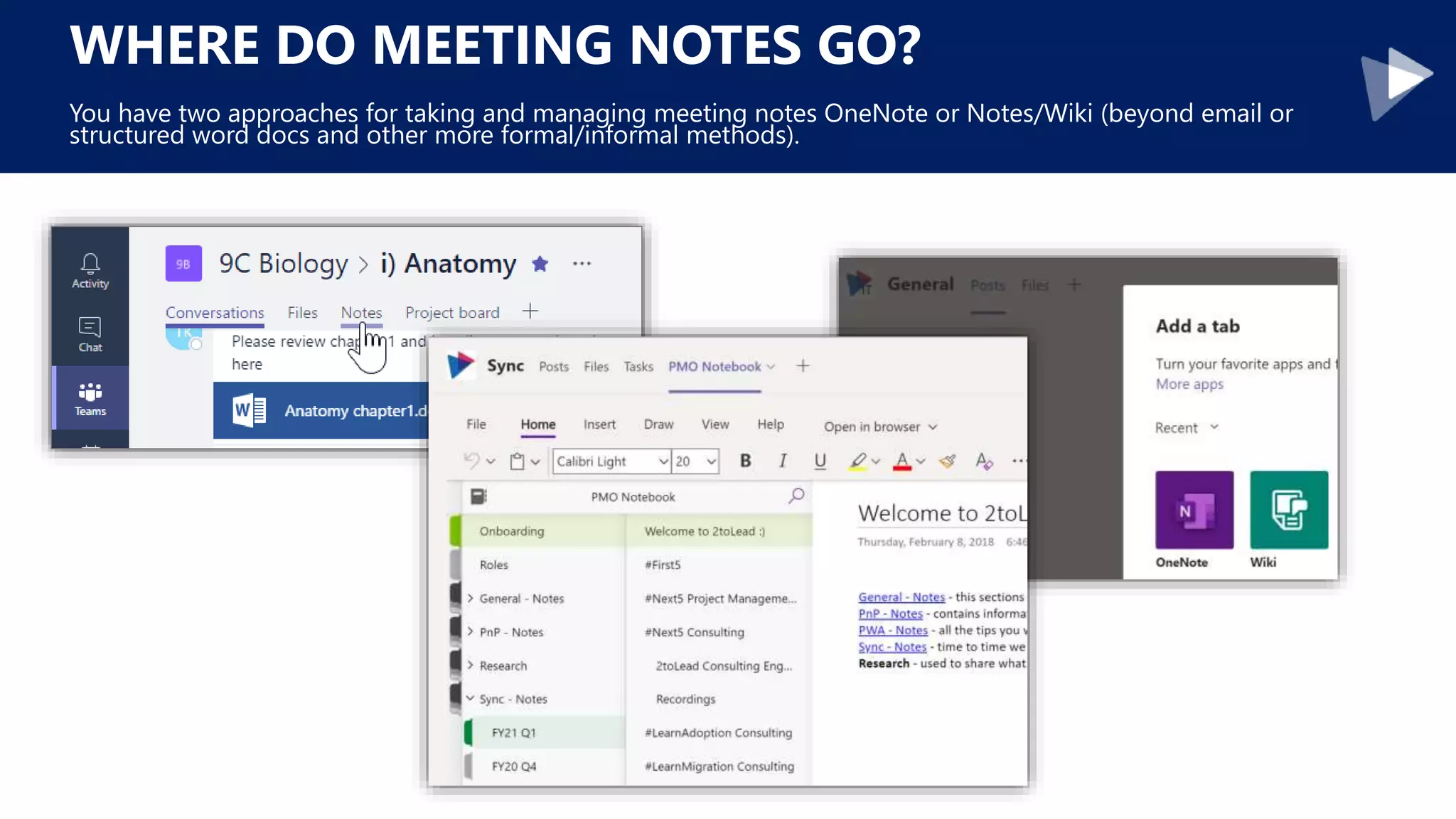Add a tab to the Sync channel
This screenshot has height=819, width=1456.
click(x=803, y=365)
